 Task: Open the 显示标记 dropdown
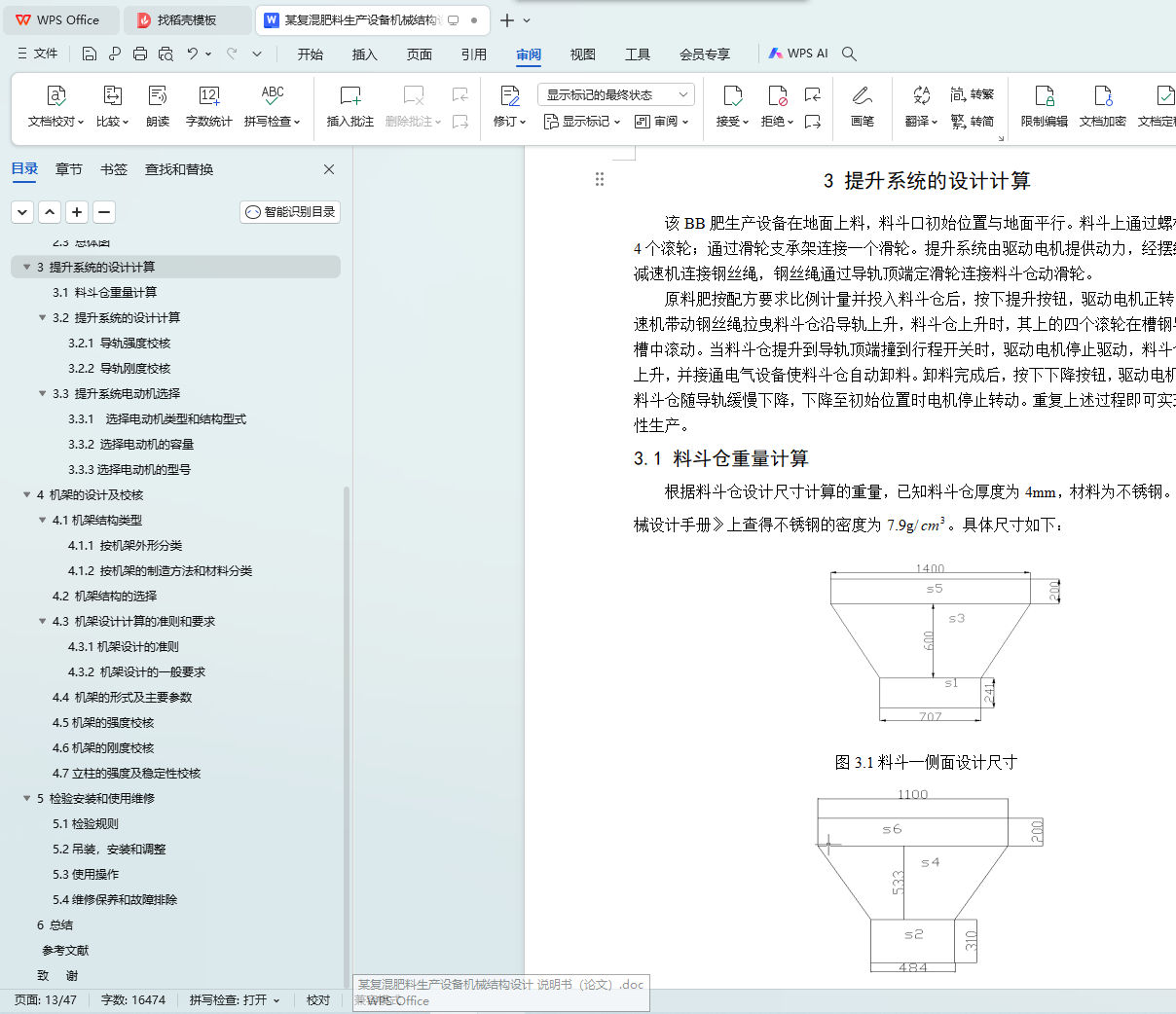click(582, 122)
